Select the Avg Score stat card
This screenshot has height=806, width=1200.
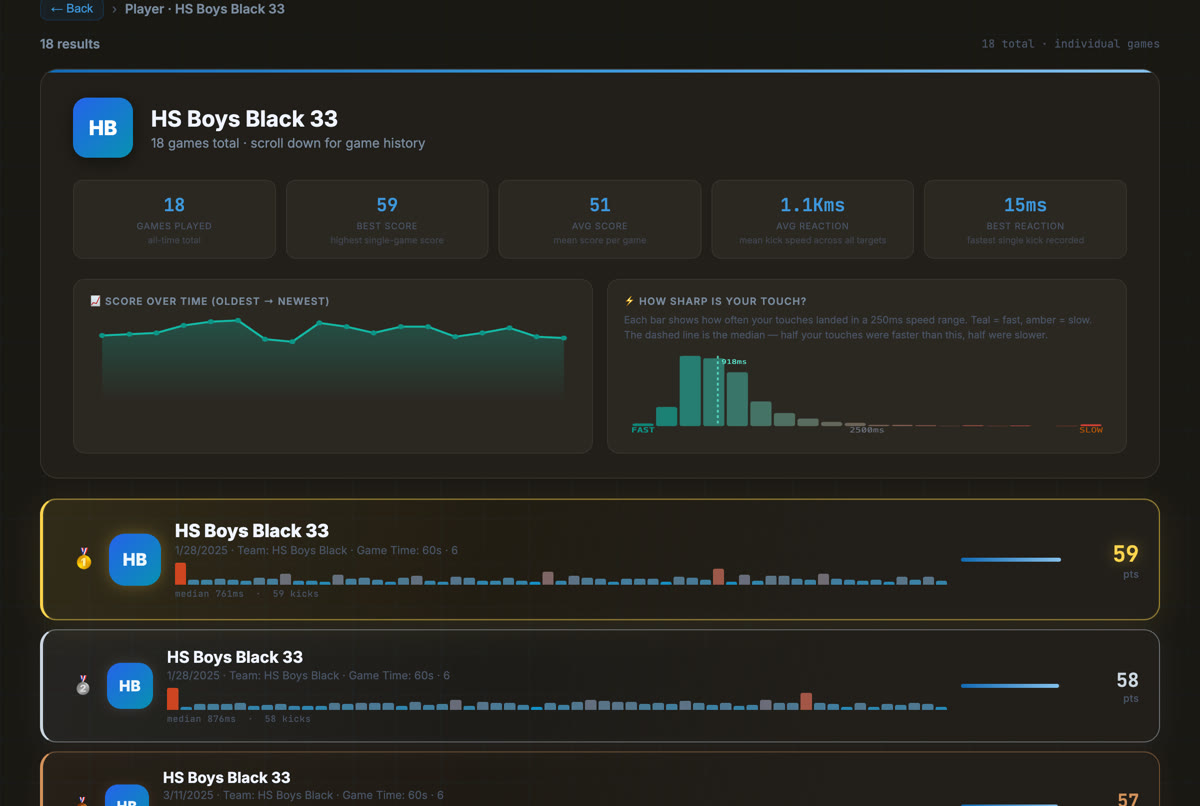(600, 219)
